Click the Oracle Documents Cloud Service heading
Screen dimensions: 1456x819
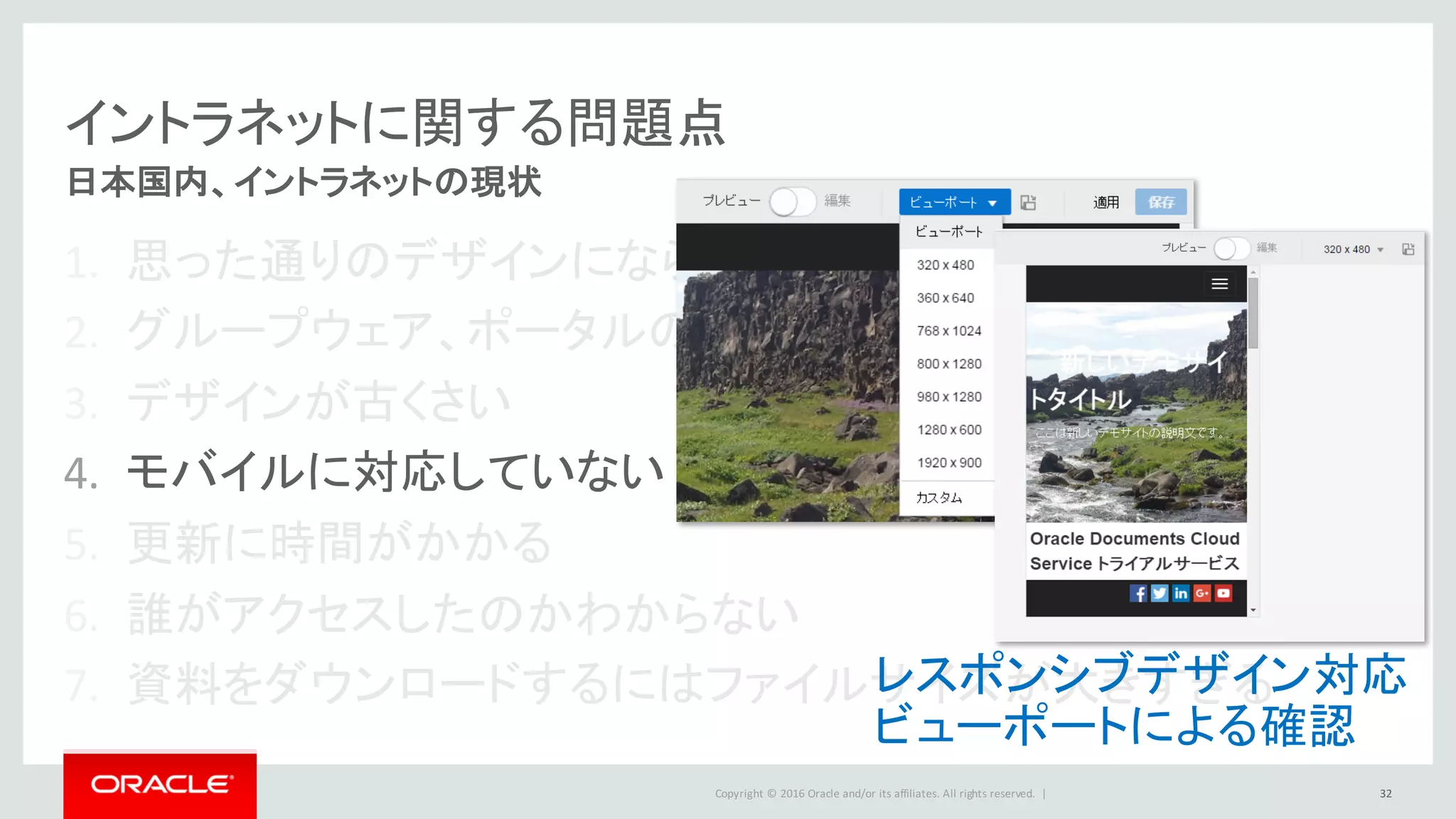click(x=1135, y=551)
